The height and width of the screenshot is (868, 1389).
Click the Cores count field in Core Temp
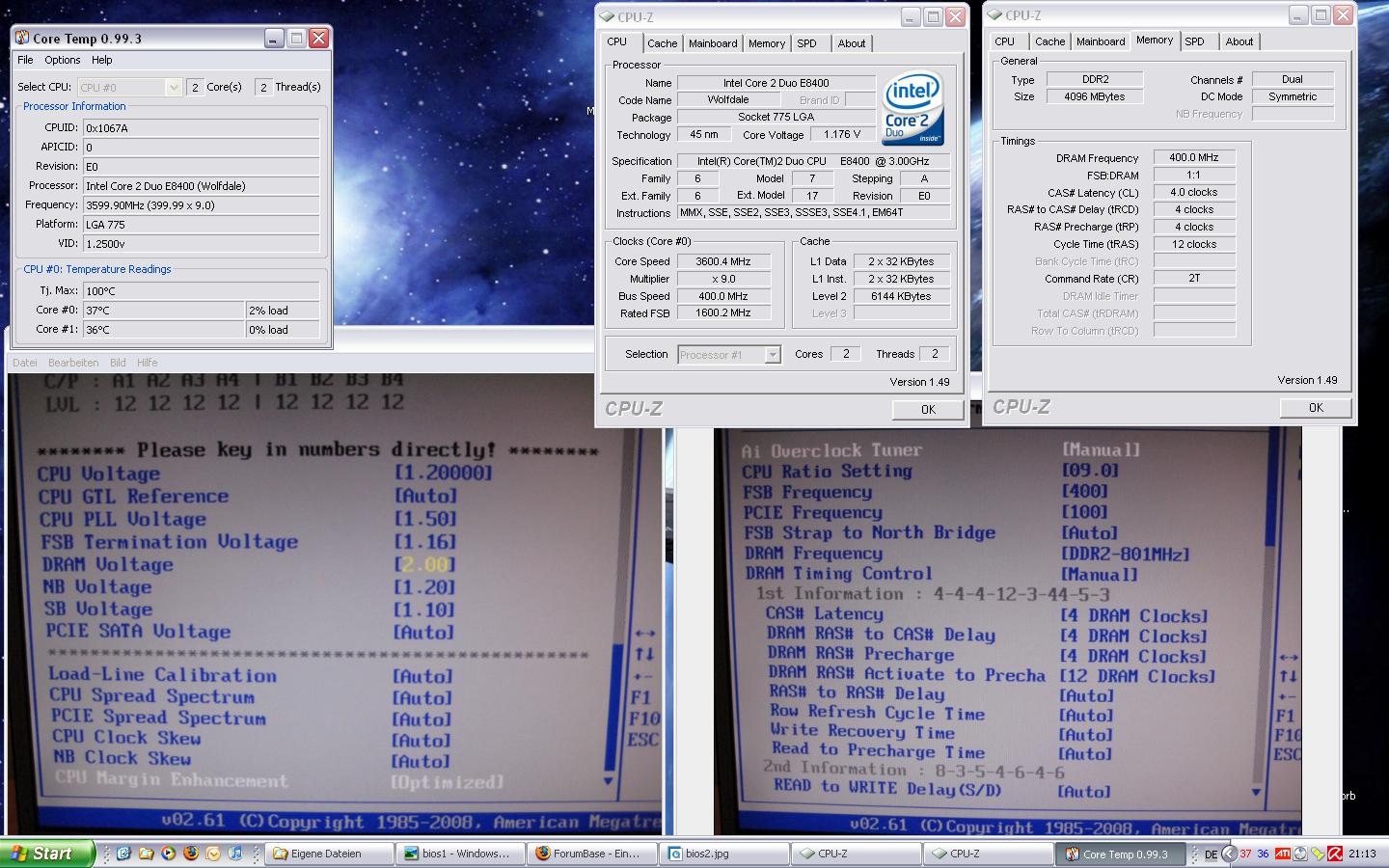195,87
